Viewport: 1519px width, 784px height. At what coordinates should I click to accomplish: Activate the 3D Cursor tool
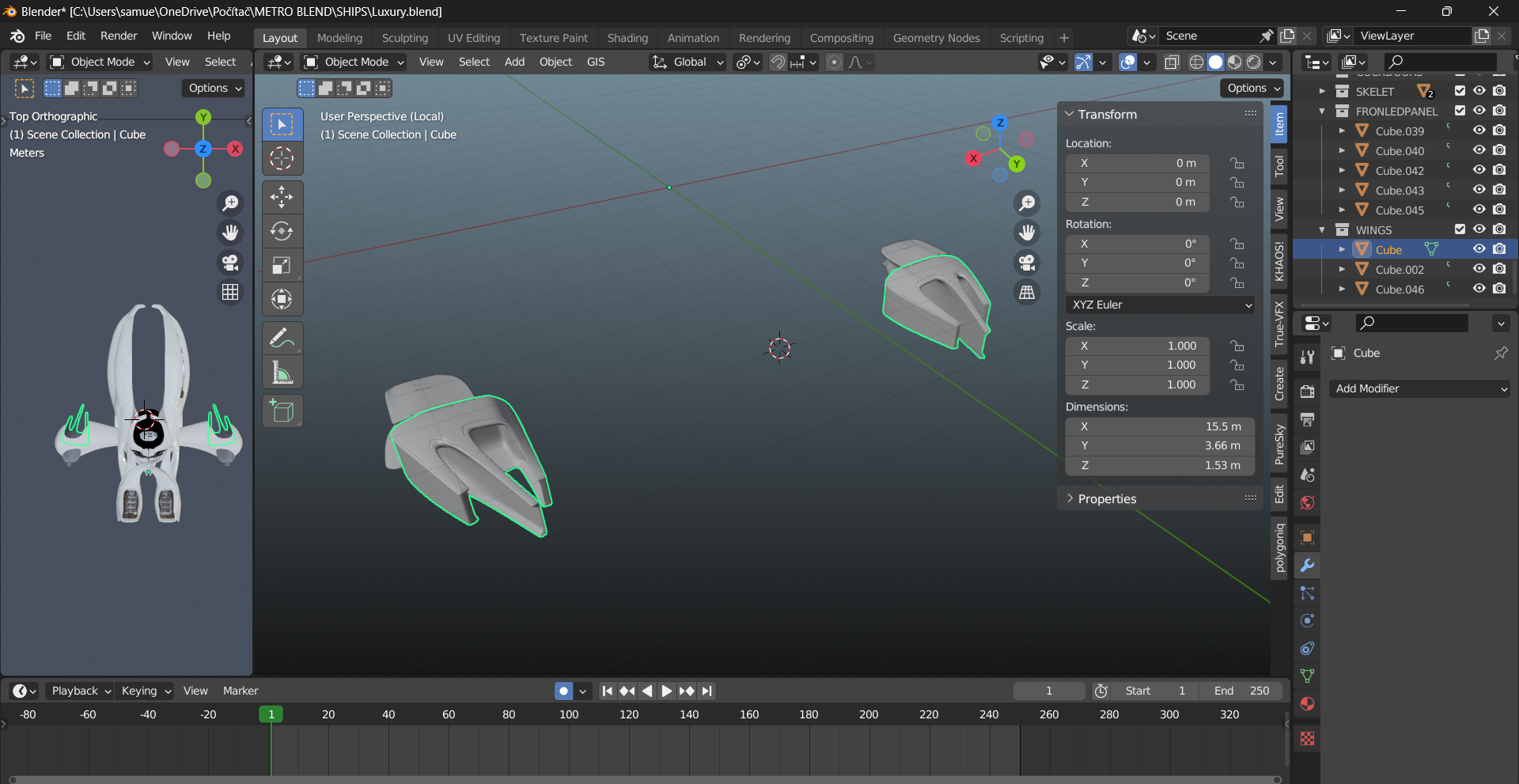pos(282,158)
